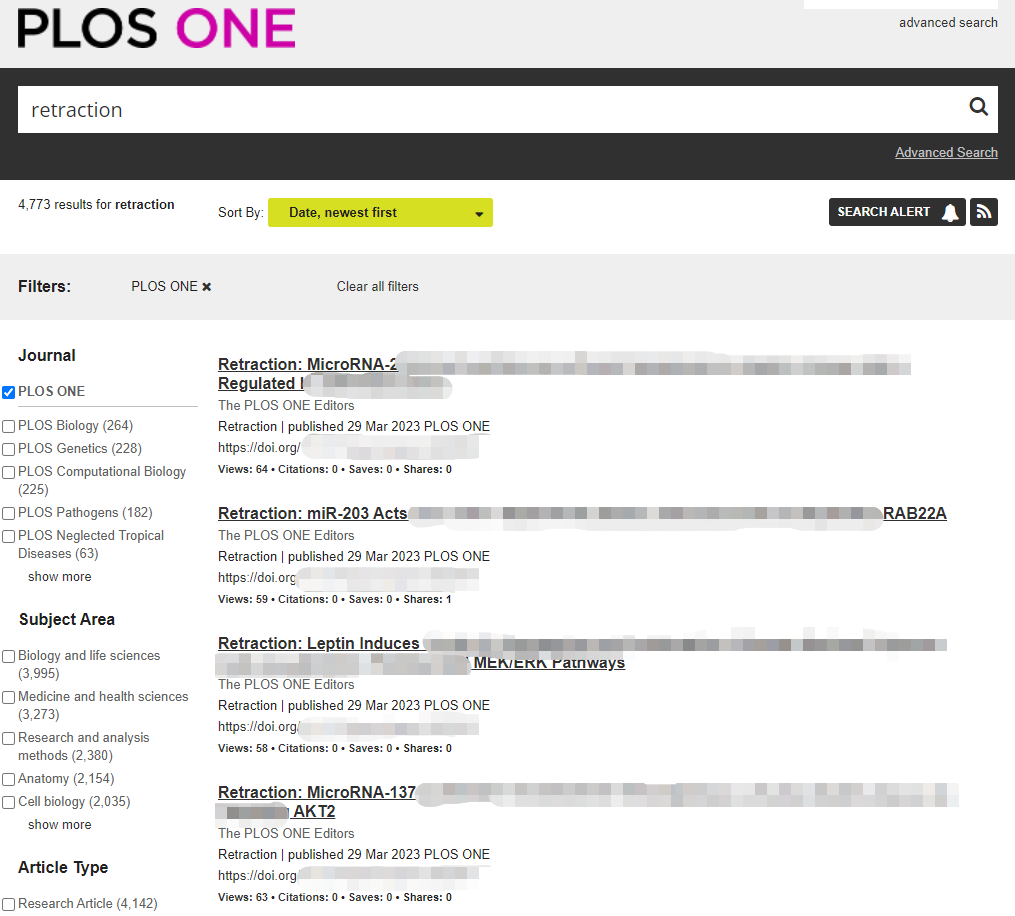Select Research and analysis methods checkbox
This screenshot has width=1015, height=916.
point(8,739)
